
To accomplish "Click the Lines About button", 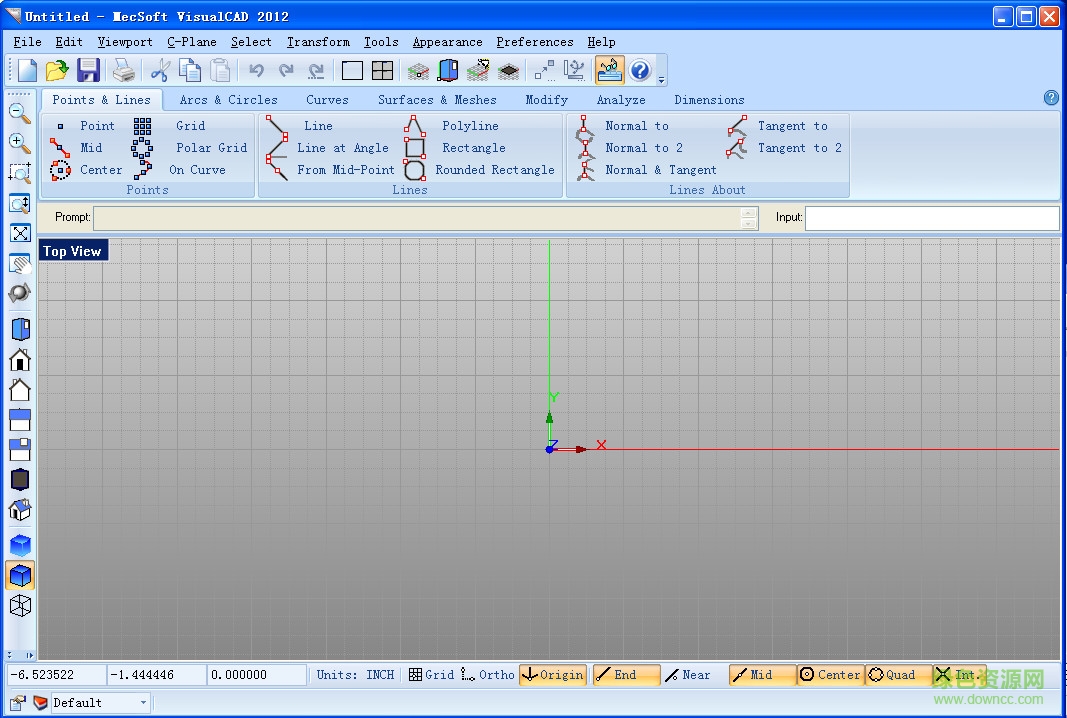I will coord(708,189).
